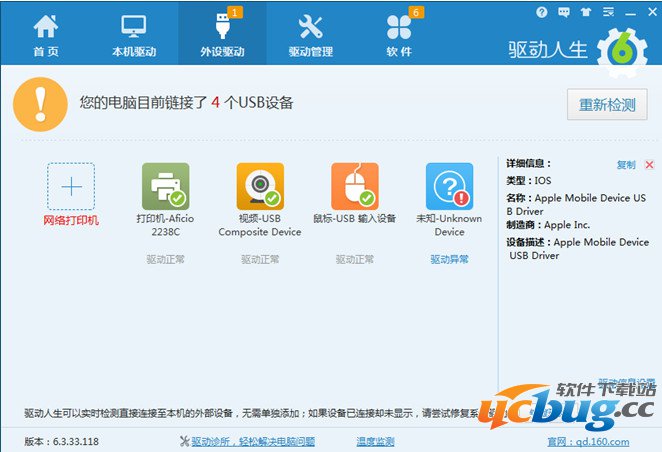Click the Add Network Printer plus icon

click(71, 186)
